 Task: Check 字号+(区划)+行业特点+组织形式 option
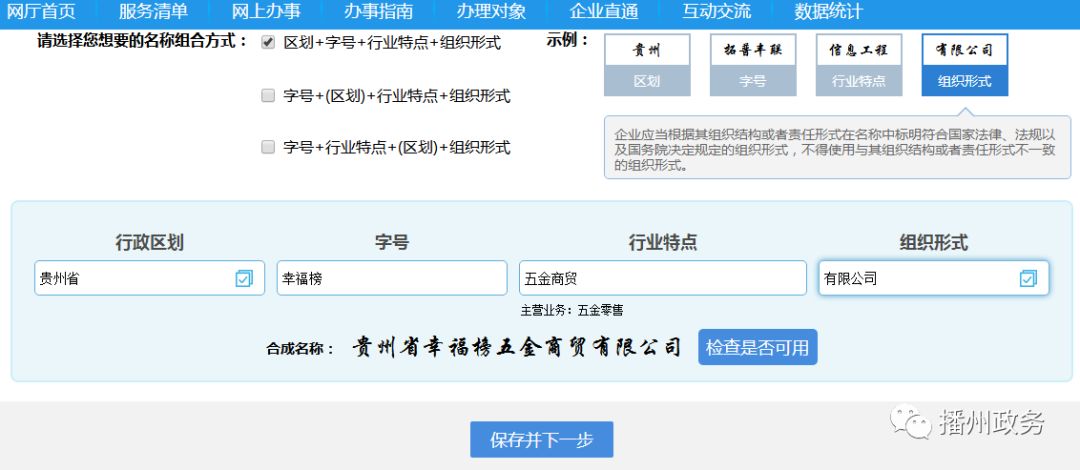(x=268, y=96)
